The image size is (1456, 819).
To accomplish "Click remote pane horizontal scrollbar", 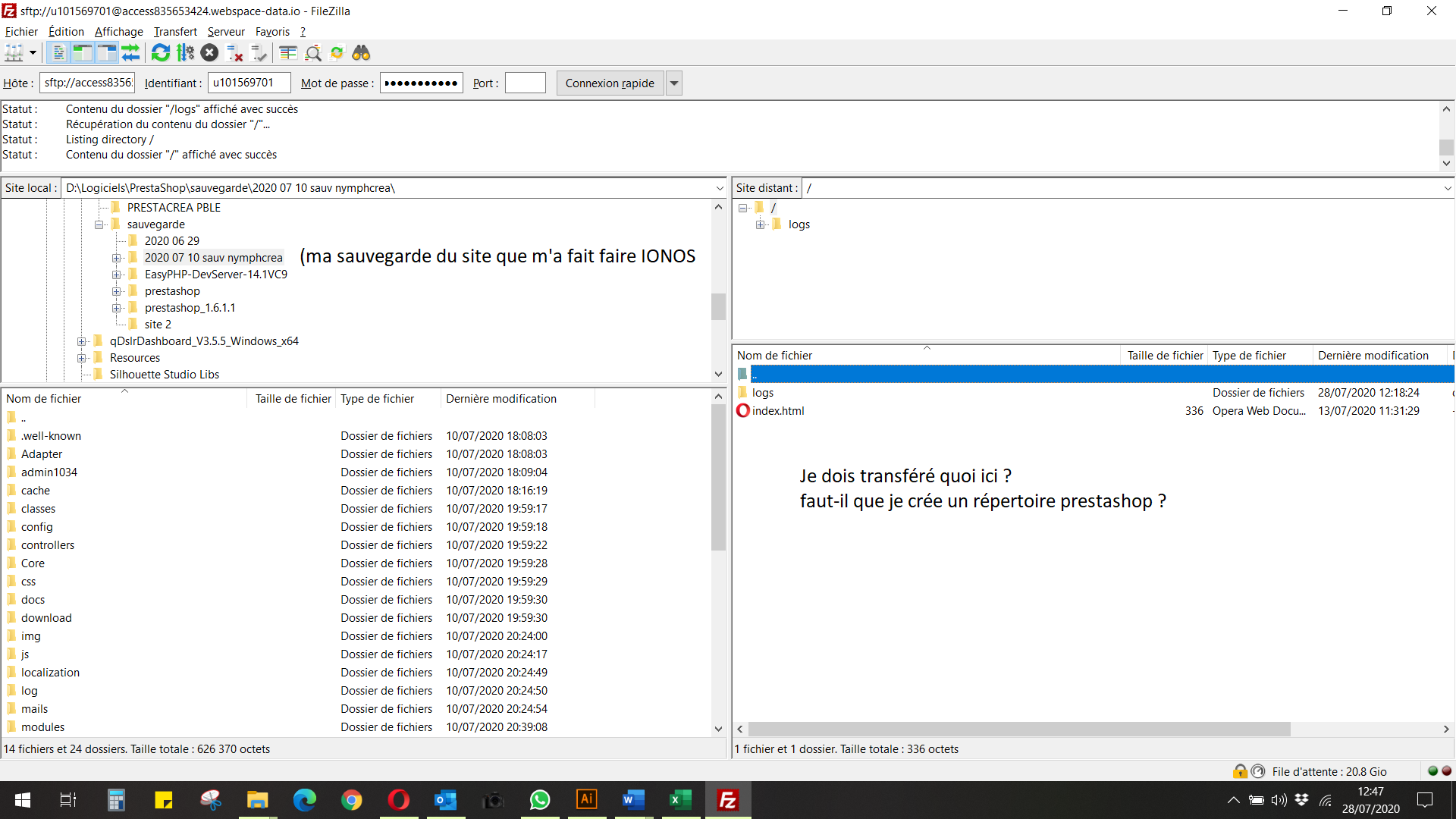I will [1018, 729].
